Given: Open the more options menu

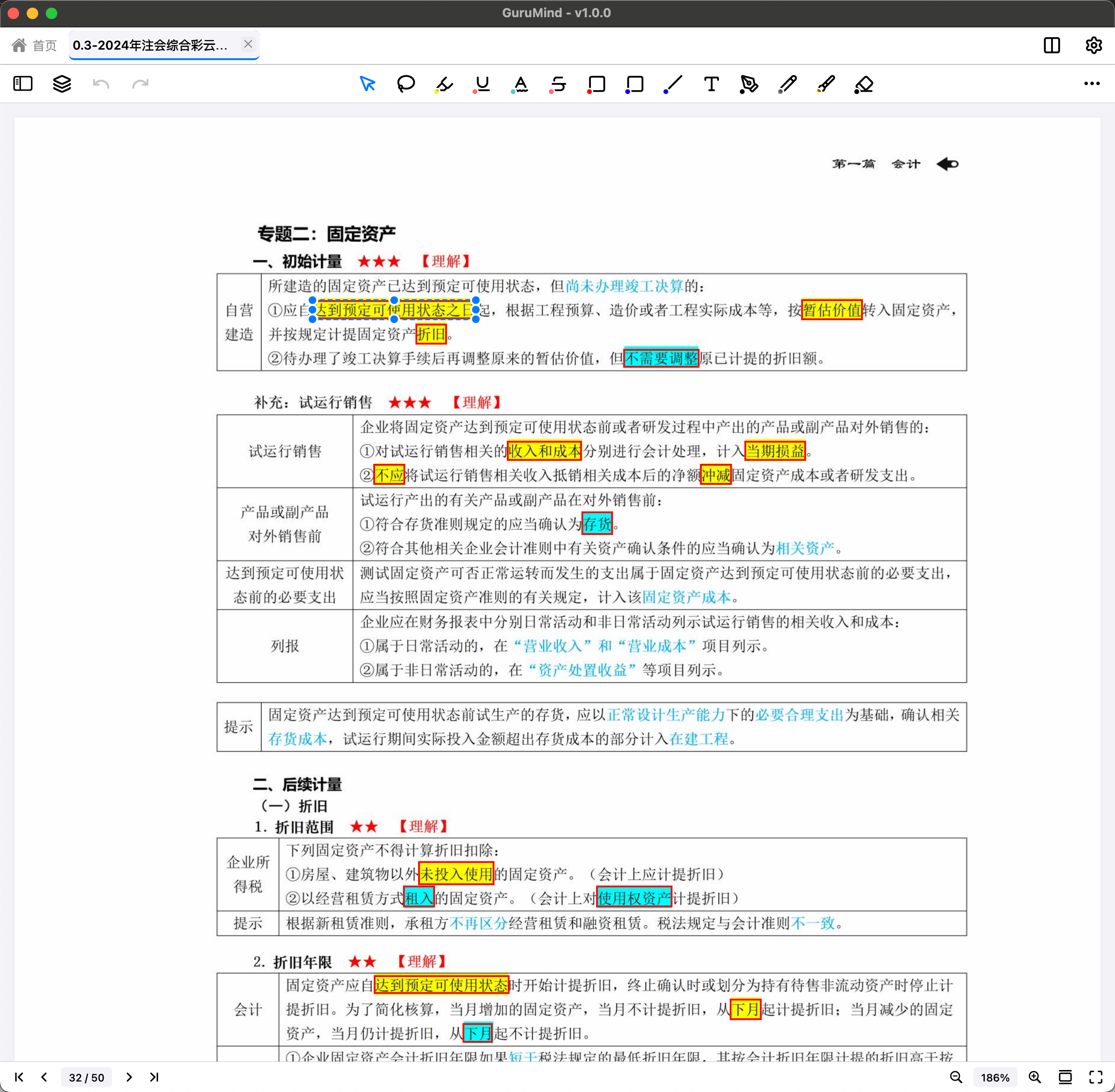Looking at the screenshot, I should tap(1092, 84).
